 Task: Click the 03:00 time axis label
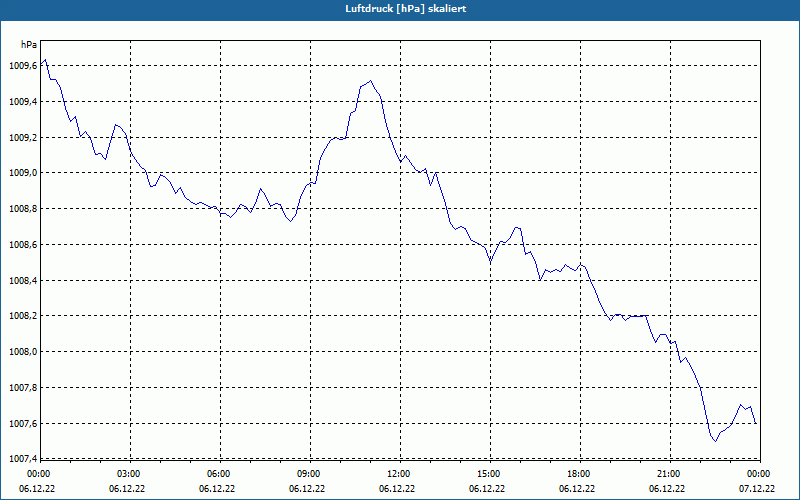pyautogui.click(x=128, y=474)
